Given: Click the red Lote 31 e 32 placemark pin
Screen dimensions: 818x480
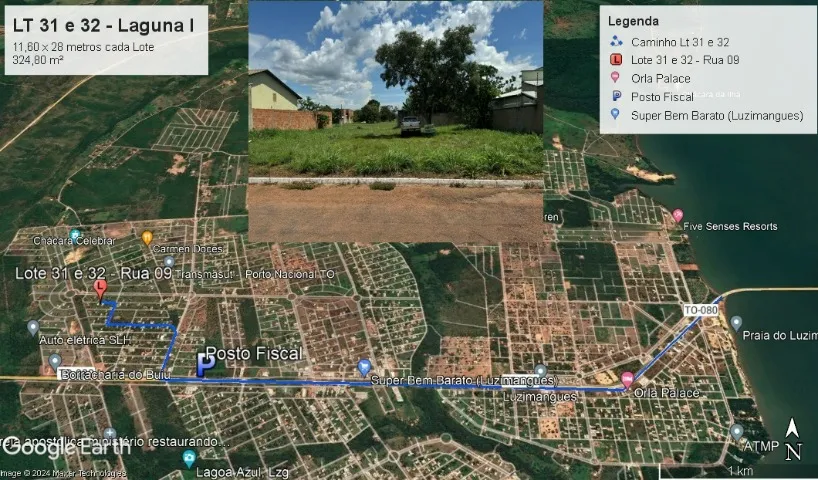Looking at the screenshot, I should pos(99,289).
